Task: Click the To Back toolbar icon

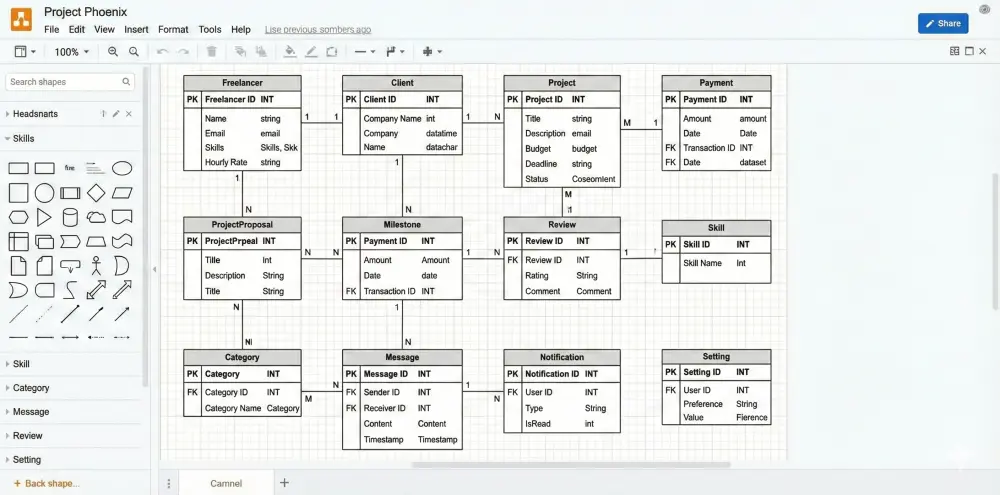Action: [260, 52]
